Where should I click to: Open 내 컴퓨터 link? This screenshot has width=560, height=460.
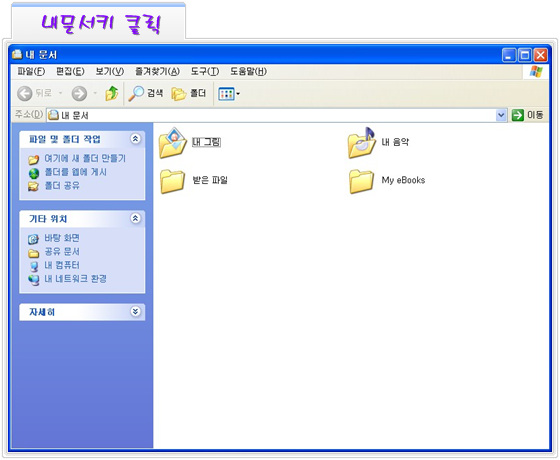tap(62, 265)
